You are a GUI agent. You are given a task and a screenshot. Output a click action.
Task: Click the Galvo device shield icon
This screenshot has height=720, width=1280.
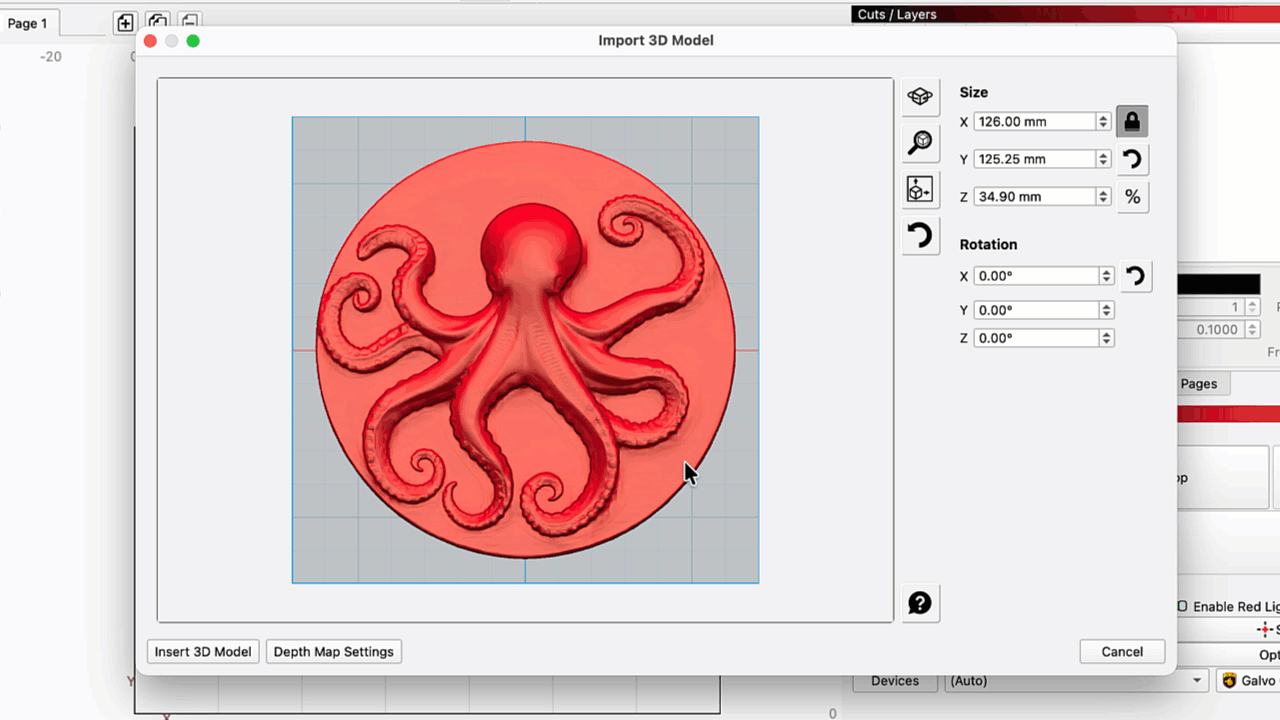pos(1230,681)
